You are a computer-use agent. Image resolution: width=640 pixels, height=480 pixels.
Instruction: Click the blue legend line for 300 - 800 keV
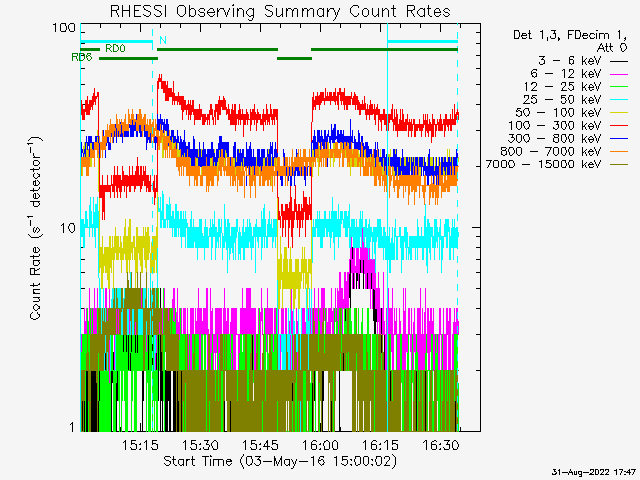[x=619, y=139]
